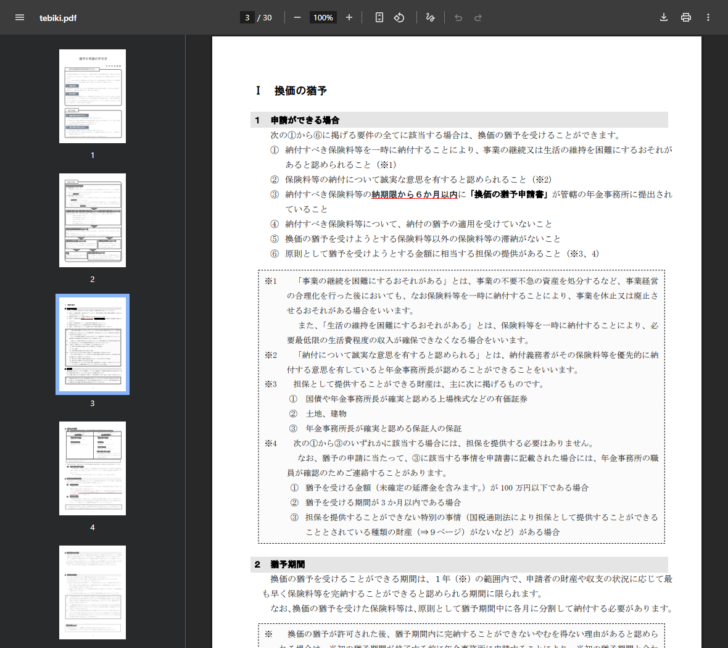
Task: Click the text 土地、建物
Action: pyautogui.click(x=326, y=414)
